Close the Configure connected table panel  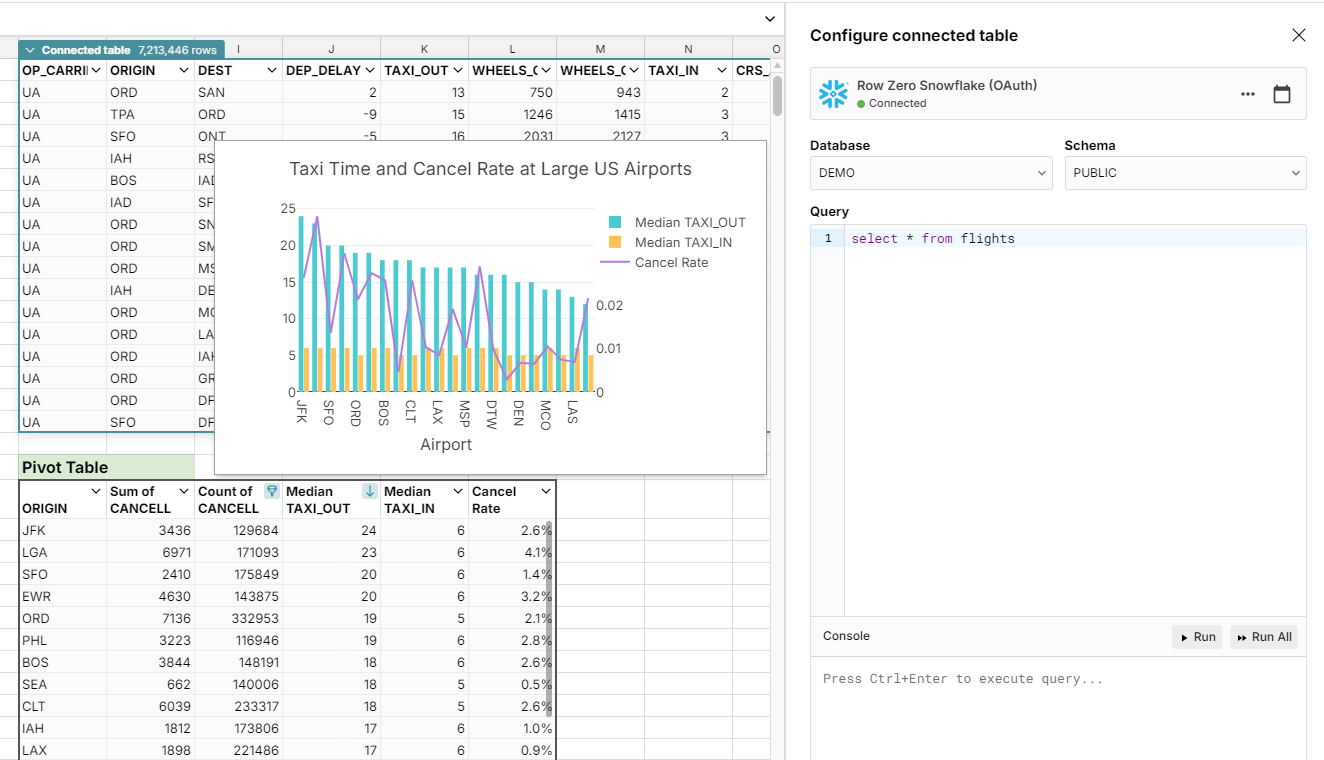click(1298, 35)
